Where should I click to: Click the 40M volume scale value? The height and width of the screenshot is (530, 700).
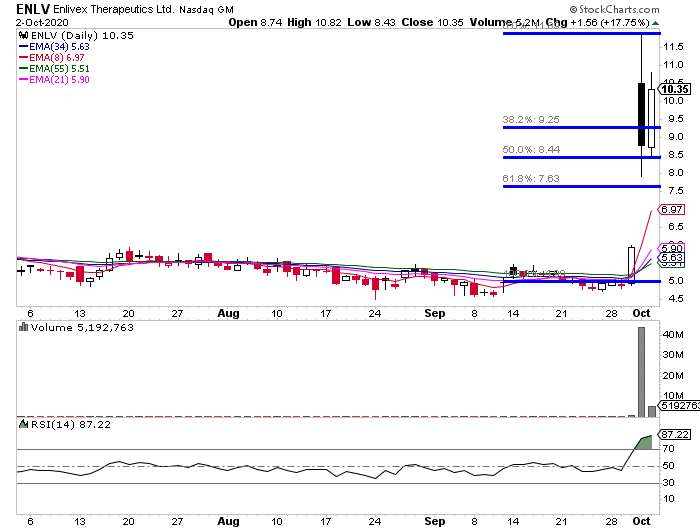673,334
